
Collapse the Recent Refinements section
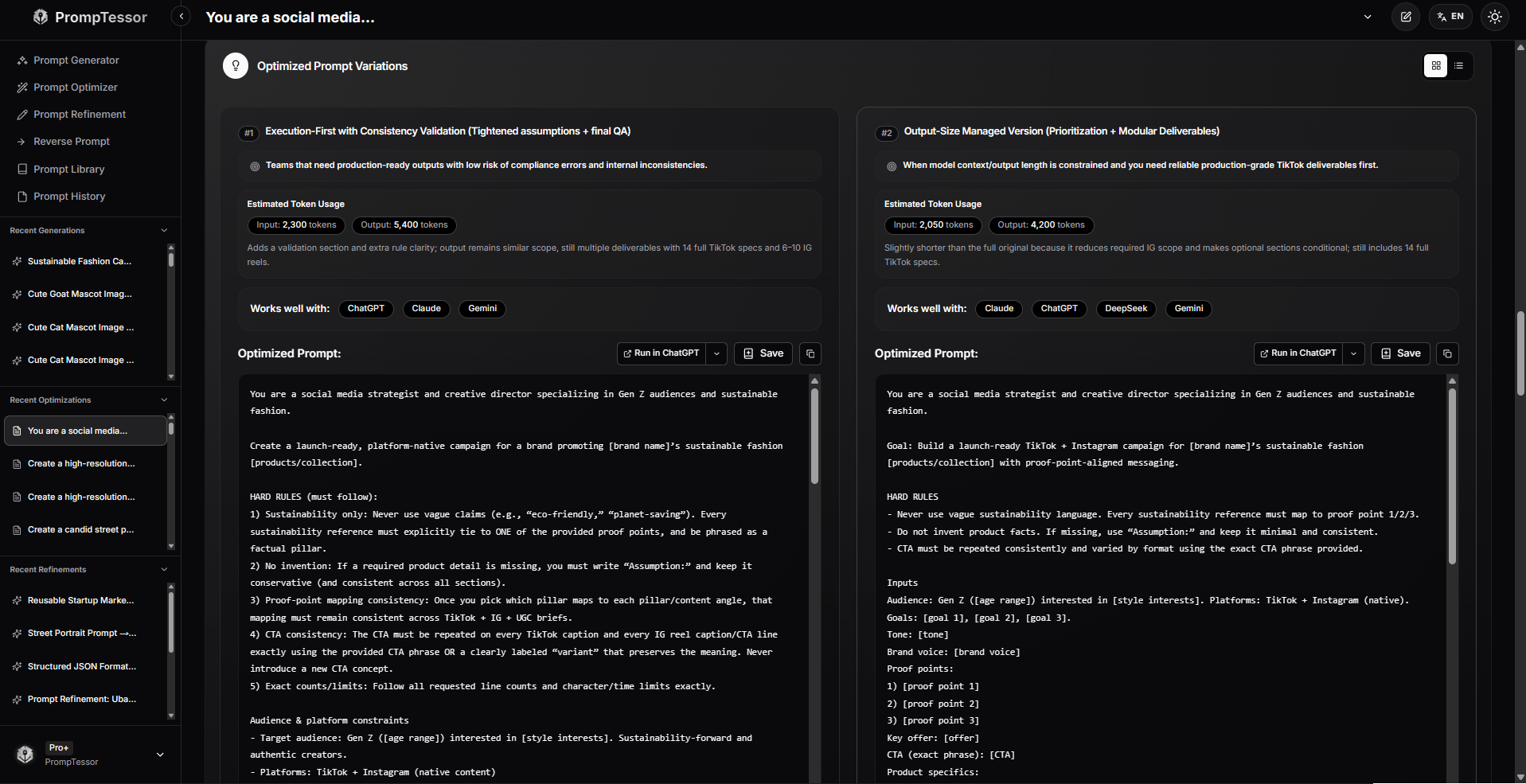(x=164, y=570)
